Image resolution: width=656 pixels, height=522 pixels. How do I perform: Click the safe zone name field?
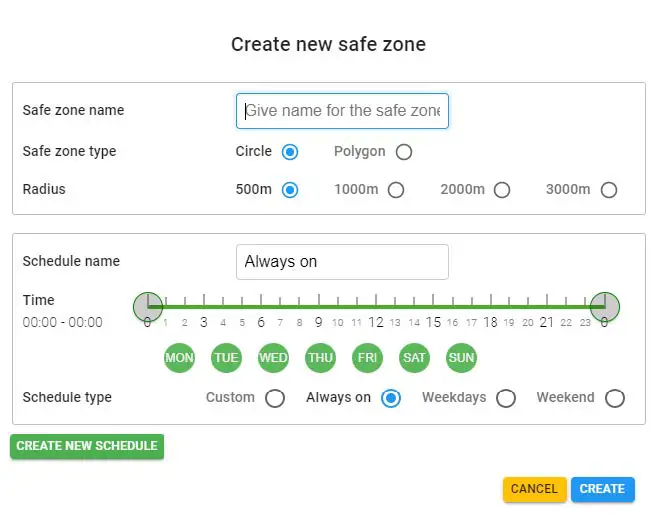point(342,111)
